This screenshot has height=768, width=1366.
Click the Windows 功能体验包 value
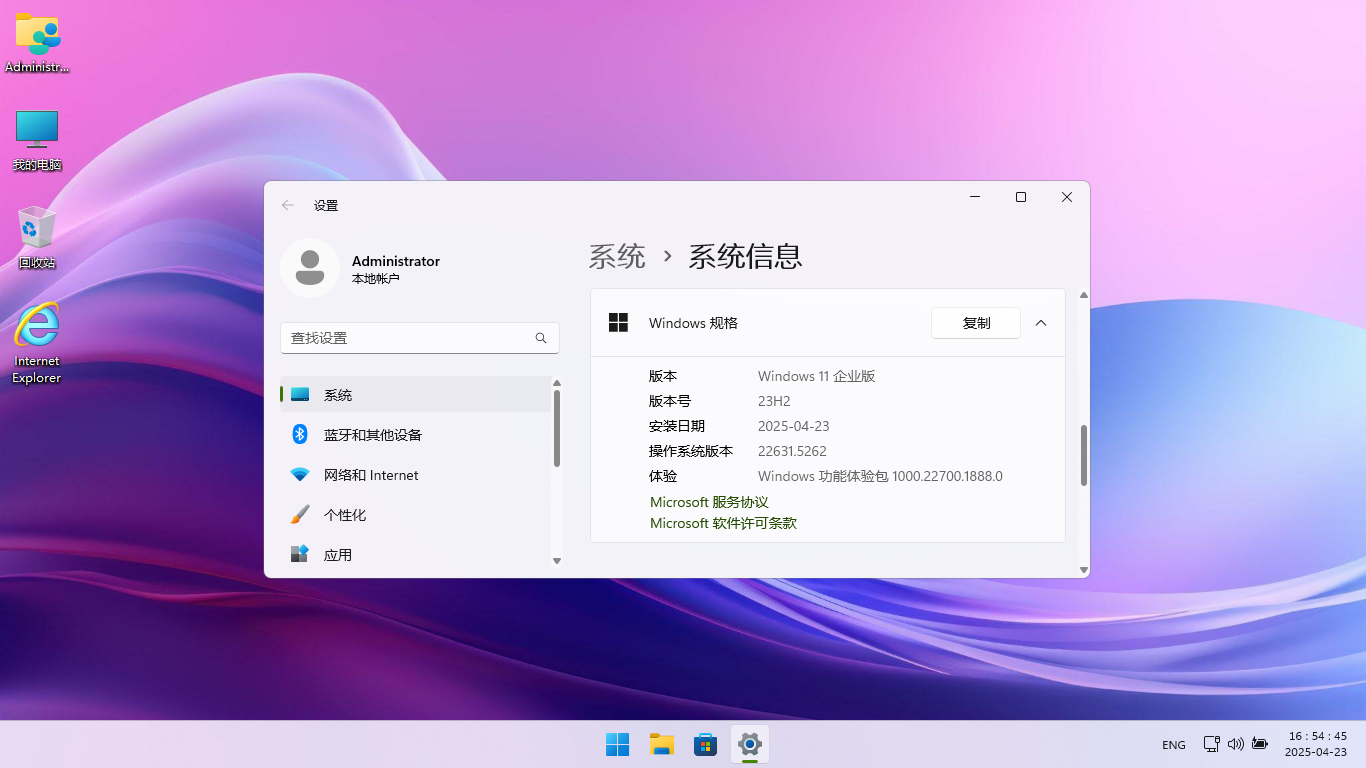[x=880, y=476]
